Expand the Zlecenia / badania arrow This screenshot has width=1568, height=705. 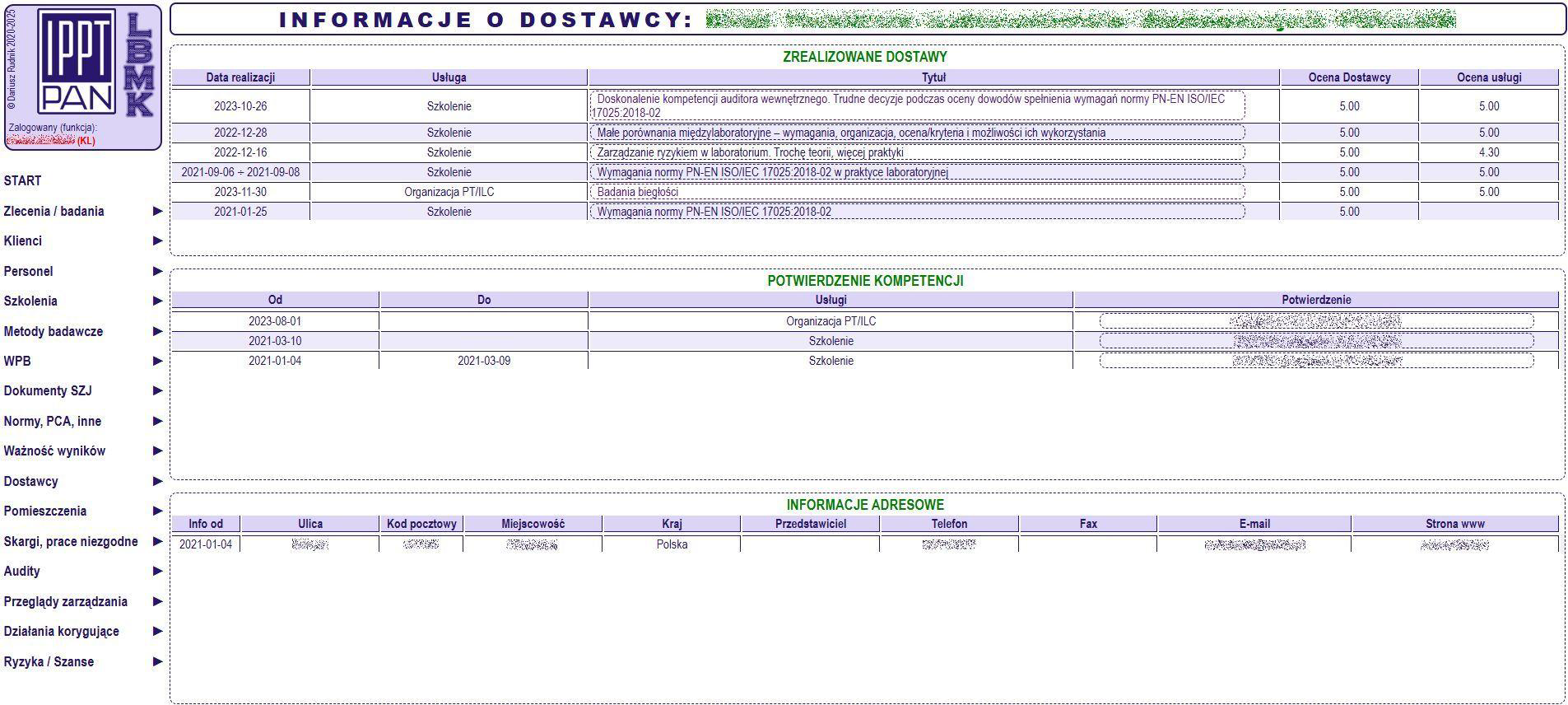pyautogui.click(x=157, y=212)
